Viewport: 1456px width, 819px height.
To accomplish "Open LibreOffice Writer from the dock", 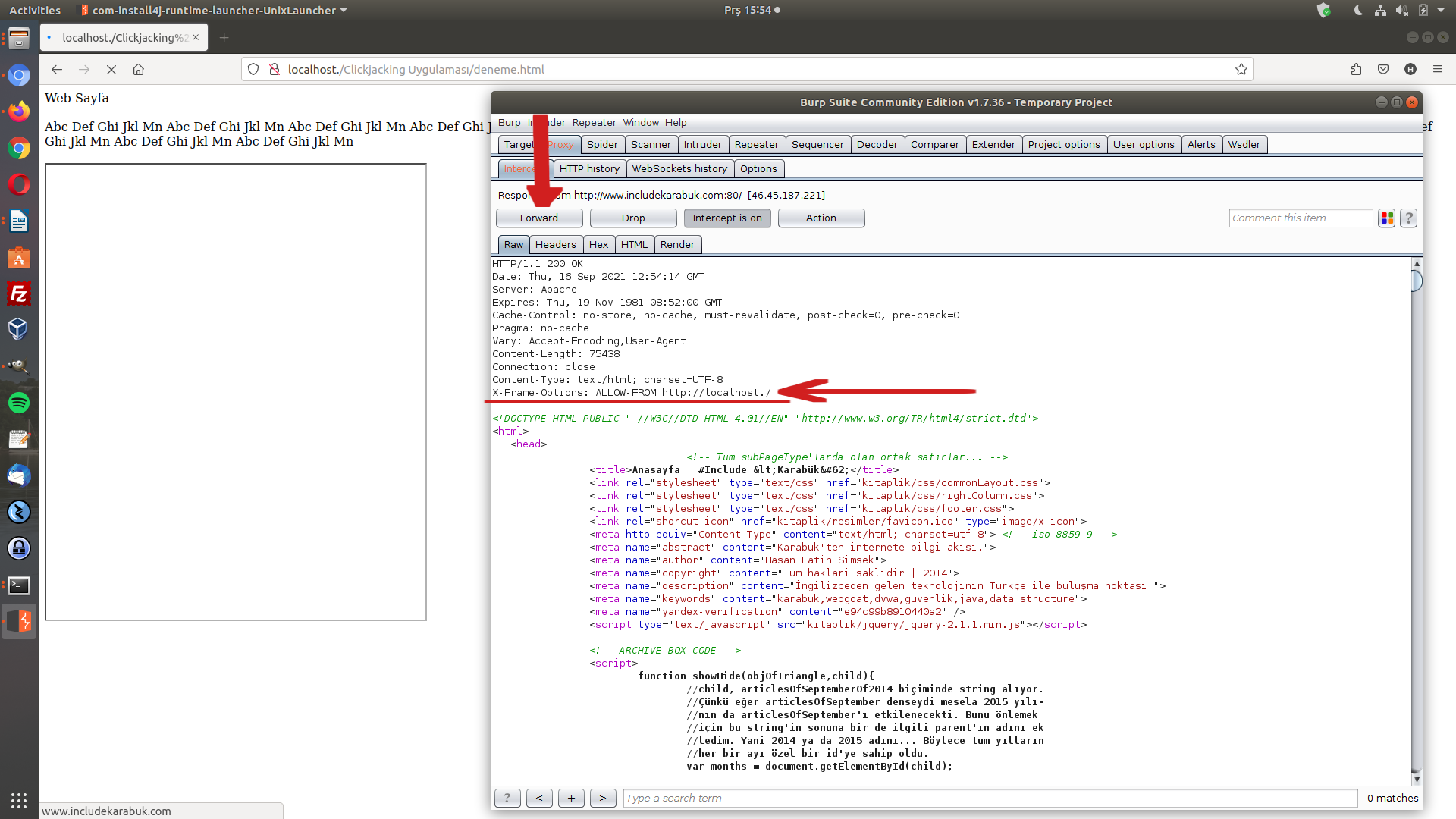I will coord(19,221).
